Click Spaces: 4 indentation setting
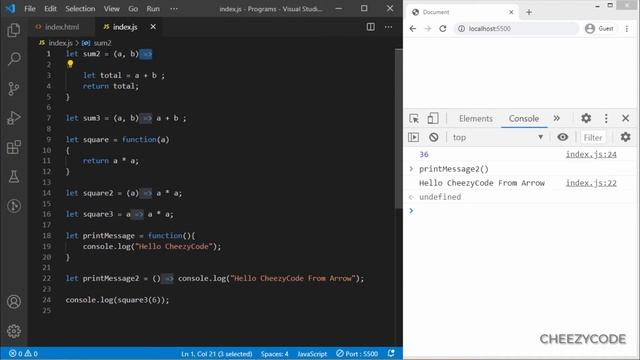The image size is (640, 360). pos(274,353)
